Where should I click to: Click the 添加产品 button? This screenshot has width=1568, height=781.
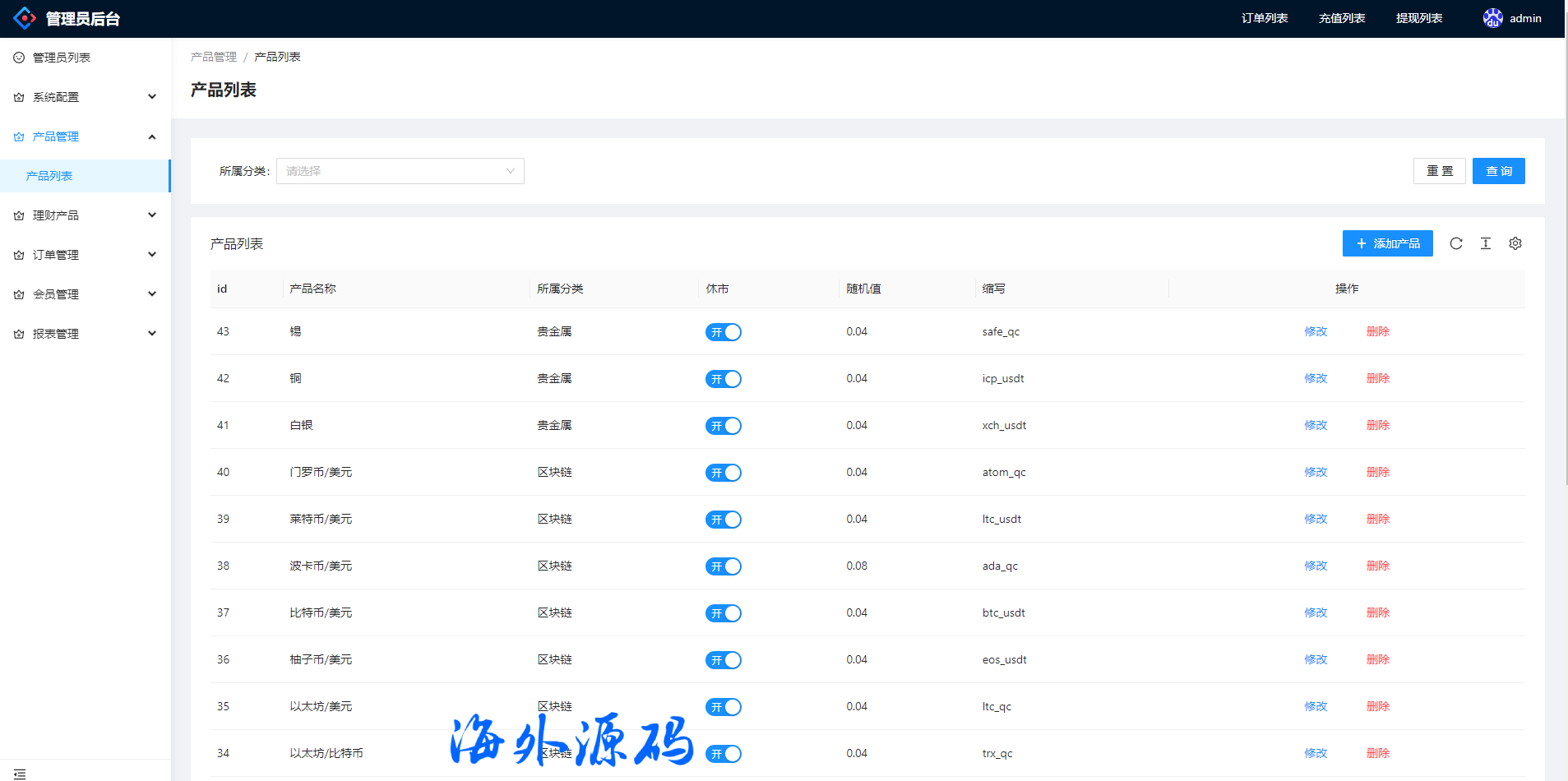click(1387, 243)
